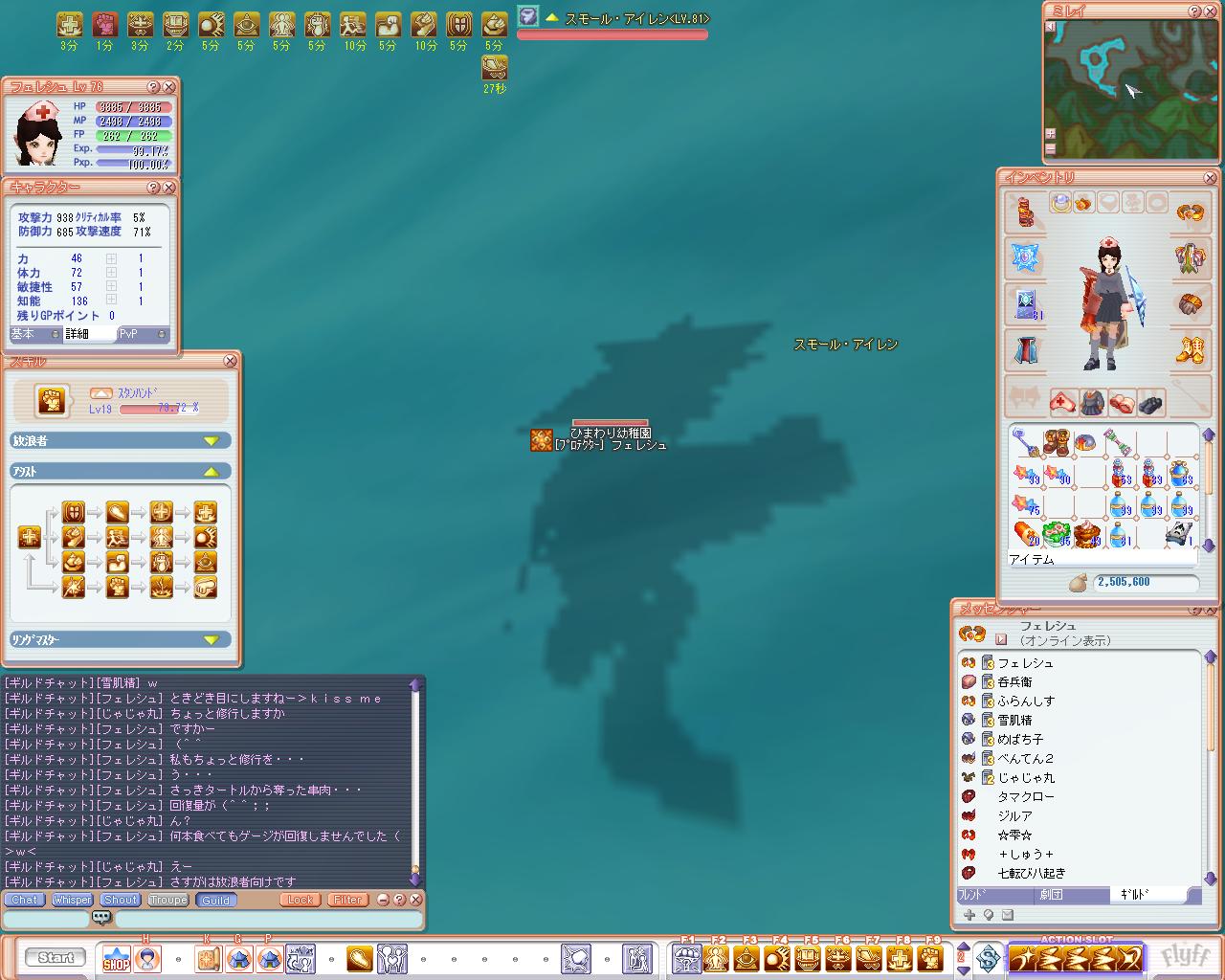The image size is (1225, 980).
Task: Use the F8 heal cross hotkey skill
Action: (899, 958)
